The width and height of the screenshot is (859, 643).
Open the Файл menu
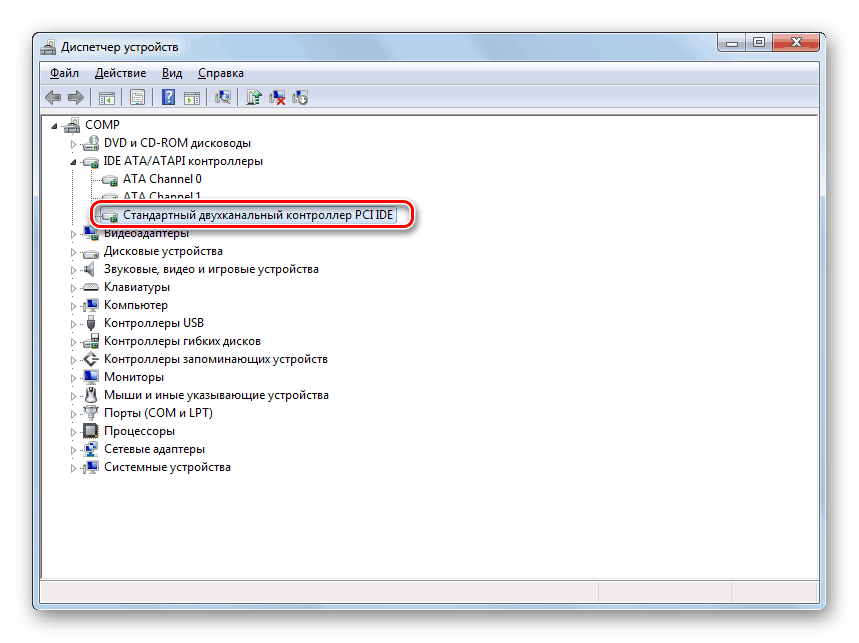63,72
